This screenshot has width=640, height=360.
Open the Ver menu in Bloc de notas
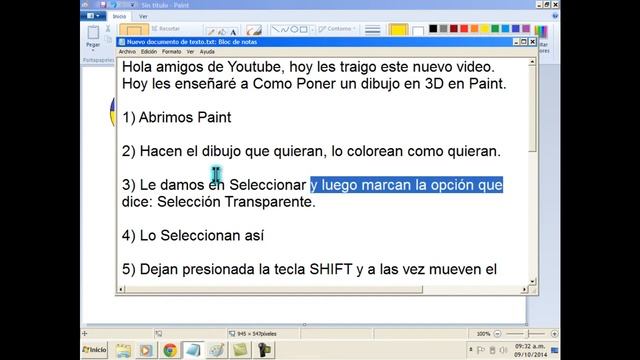[190, 52]
